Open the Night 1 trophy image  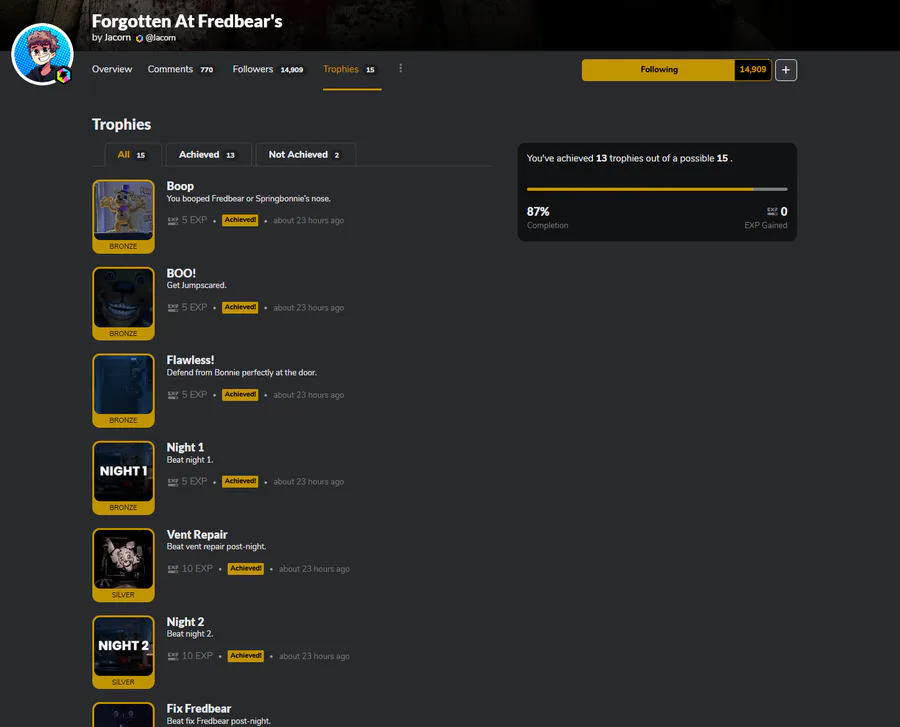(123, 477)
